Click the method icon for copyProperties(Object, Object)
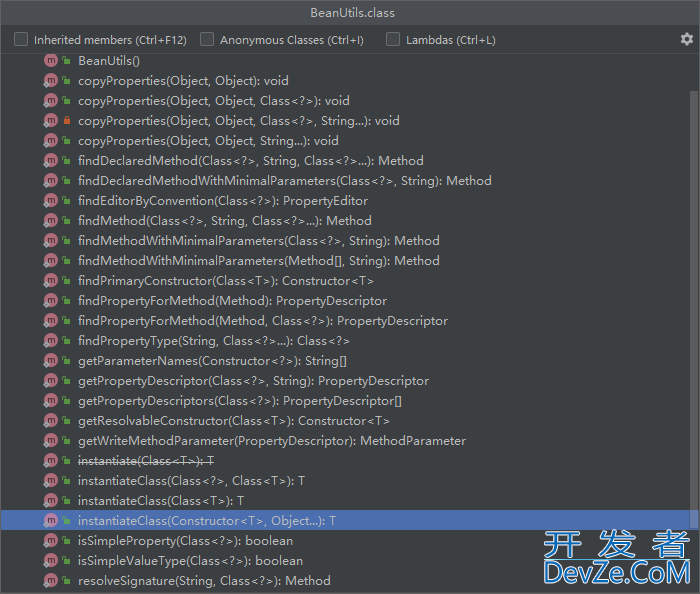This screenshot has height=594, width=700. [51, 80]
